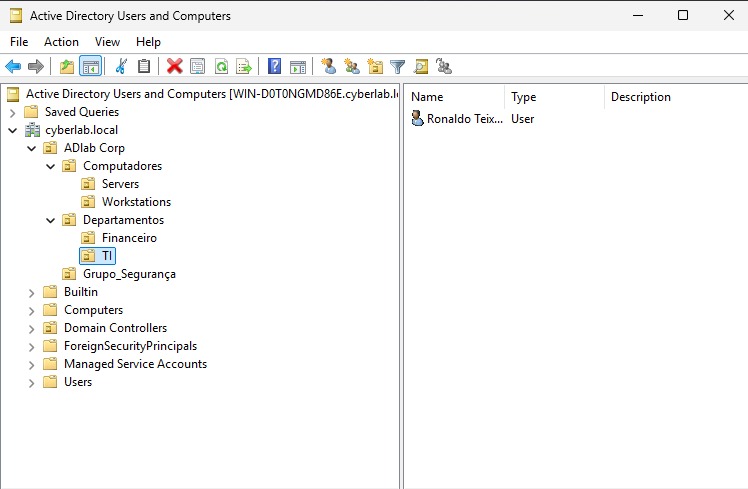Collapse the Departamentos OU
748x489 pixels.
tap(51, 220)
